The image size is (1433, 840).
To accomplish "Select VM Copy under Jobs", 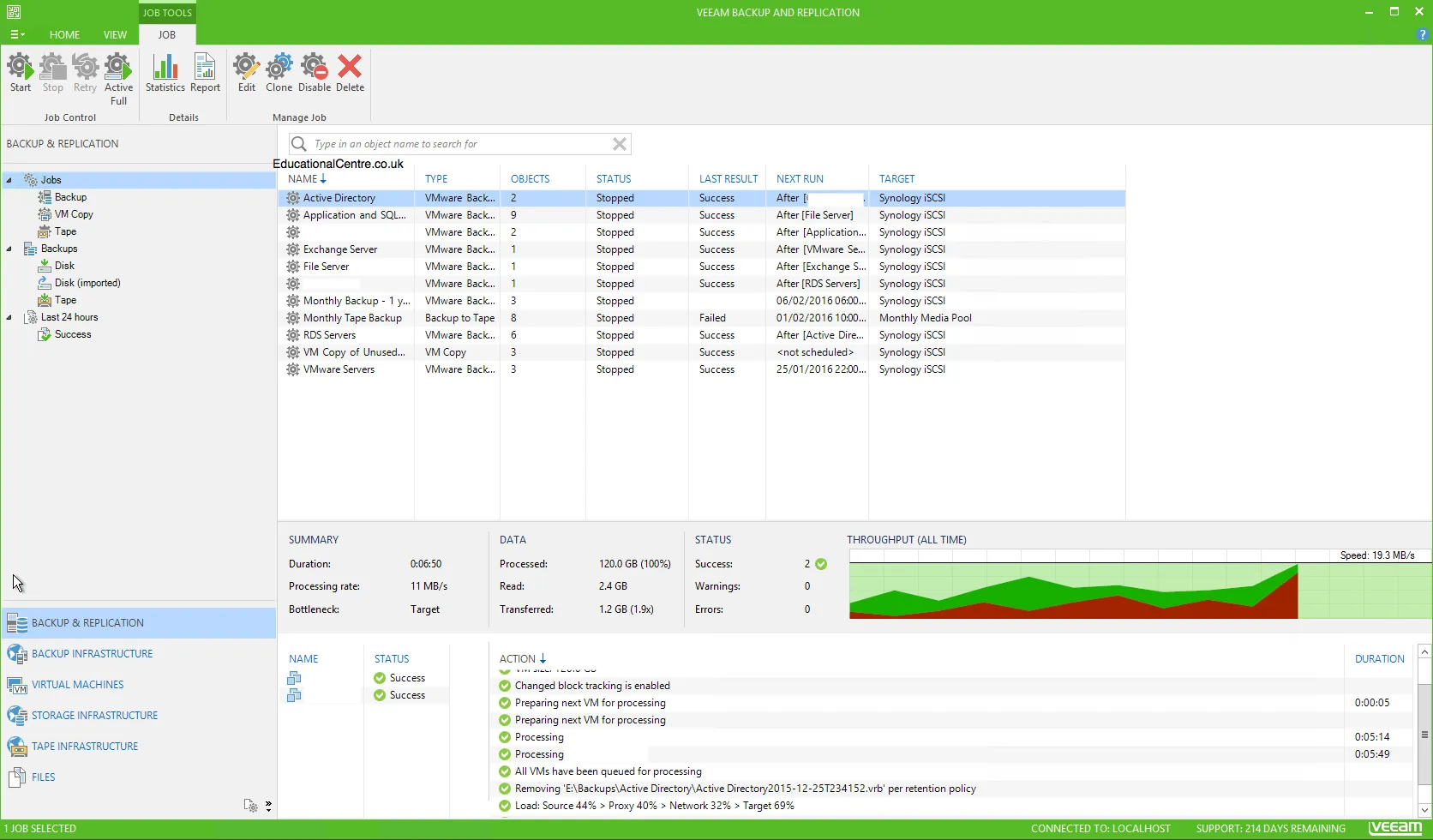I will 74,214.
